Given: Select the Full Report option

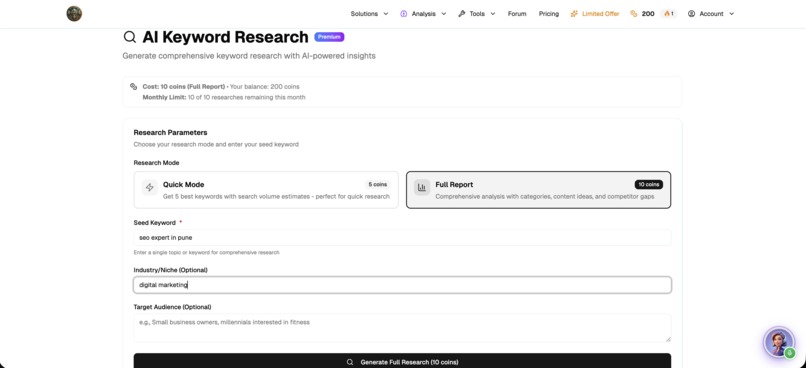Looking at the screenshot, I should [538, 190].
